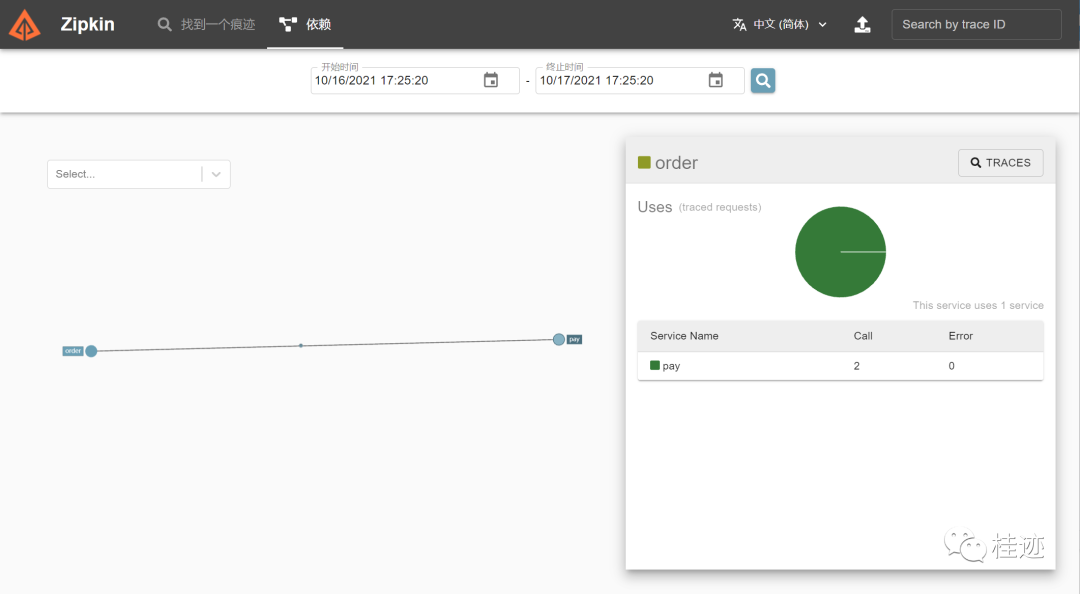Focus the Search by trace ID field

(x=976, y=25)
